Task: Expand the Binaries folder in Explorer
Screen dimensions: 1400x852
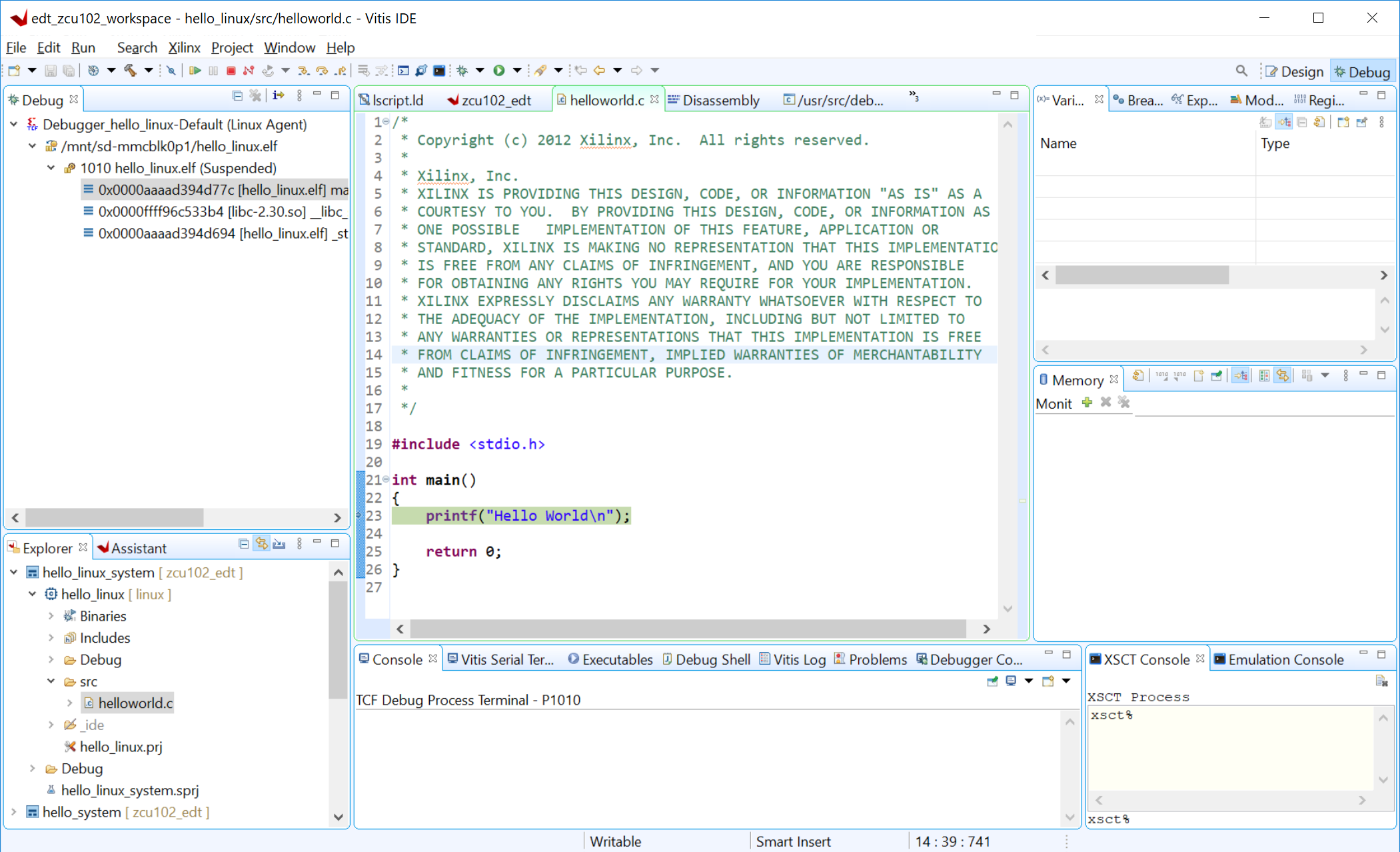Action: [x=51, y=615]
